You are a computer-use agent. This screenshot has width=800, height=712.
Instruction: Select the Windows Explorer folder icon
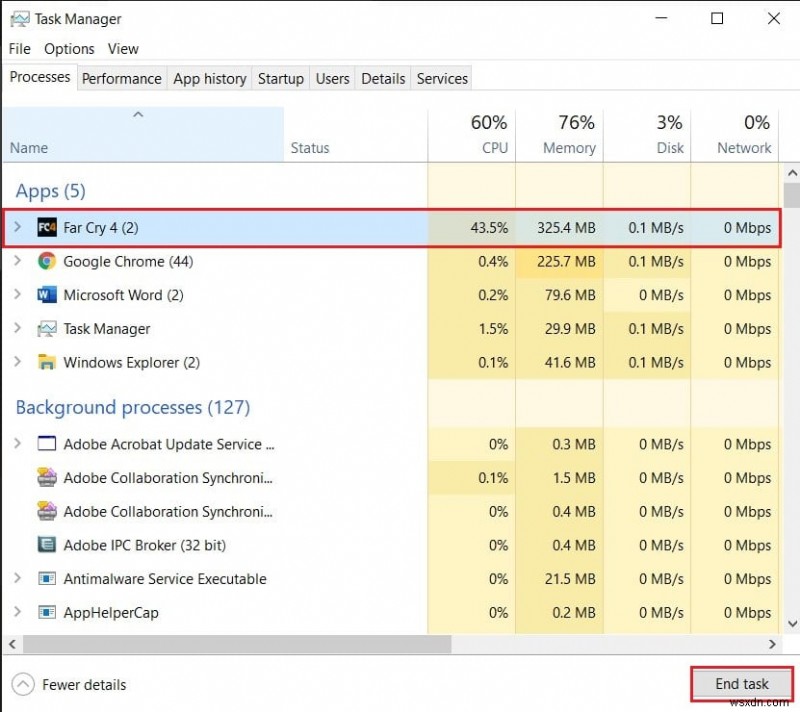[46, 362]
